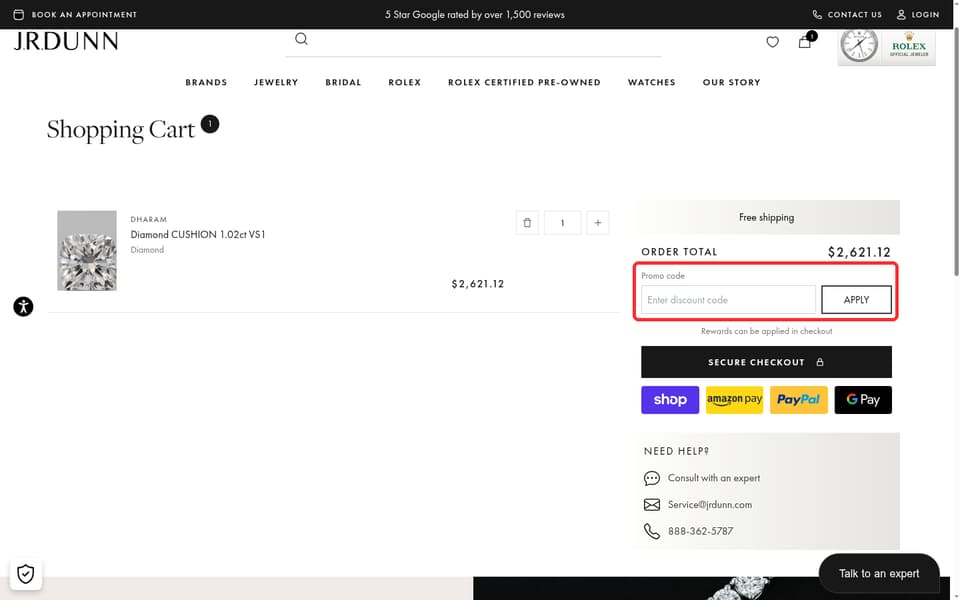Pay with PayPal button

pyautogui.click(x=798, y=400)
